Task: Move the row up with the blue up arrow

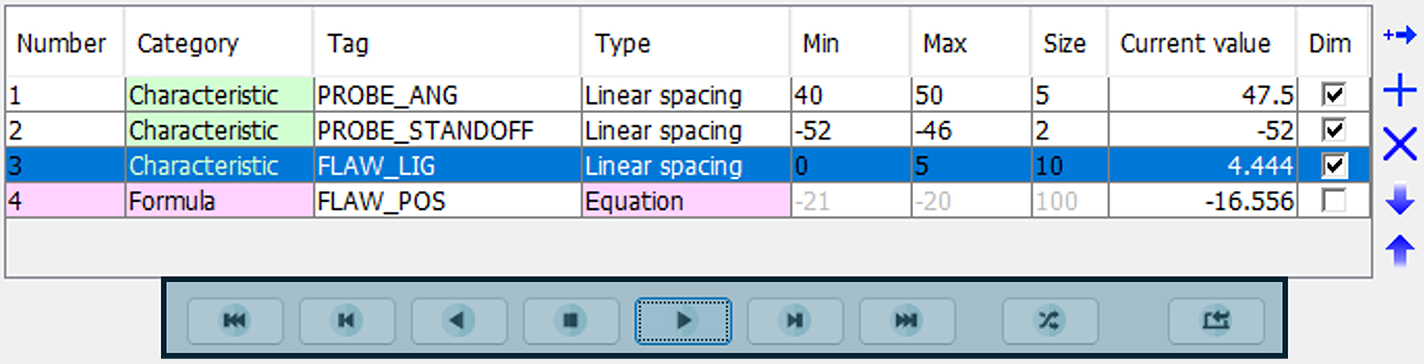Action: [1400, 249]
